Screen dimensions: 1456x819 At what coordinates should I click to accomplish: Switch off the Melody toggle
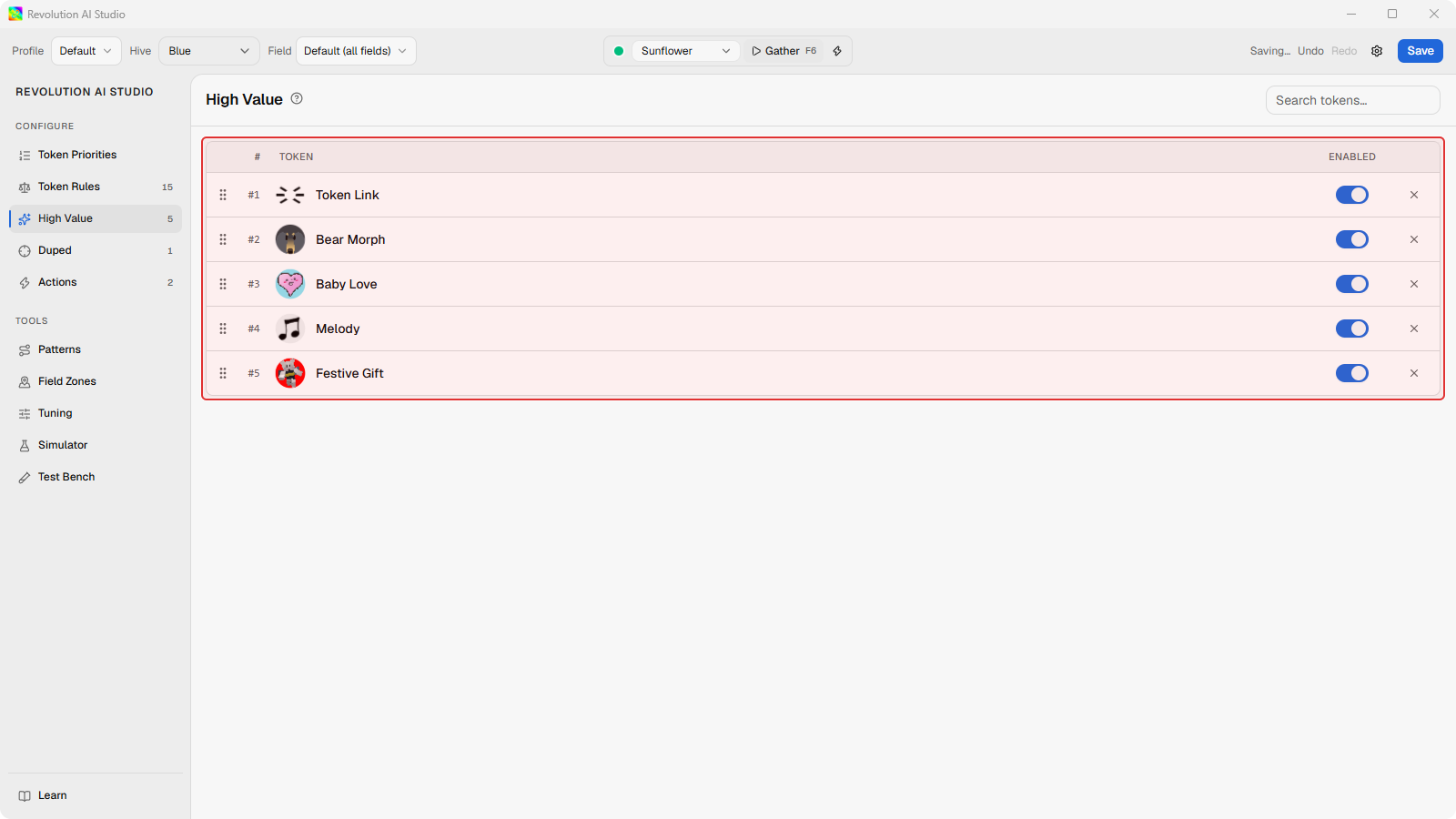1352,329
